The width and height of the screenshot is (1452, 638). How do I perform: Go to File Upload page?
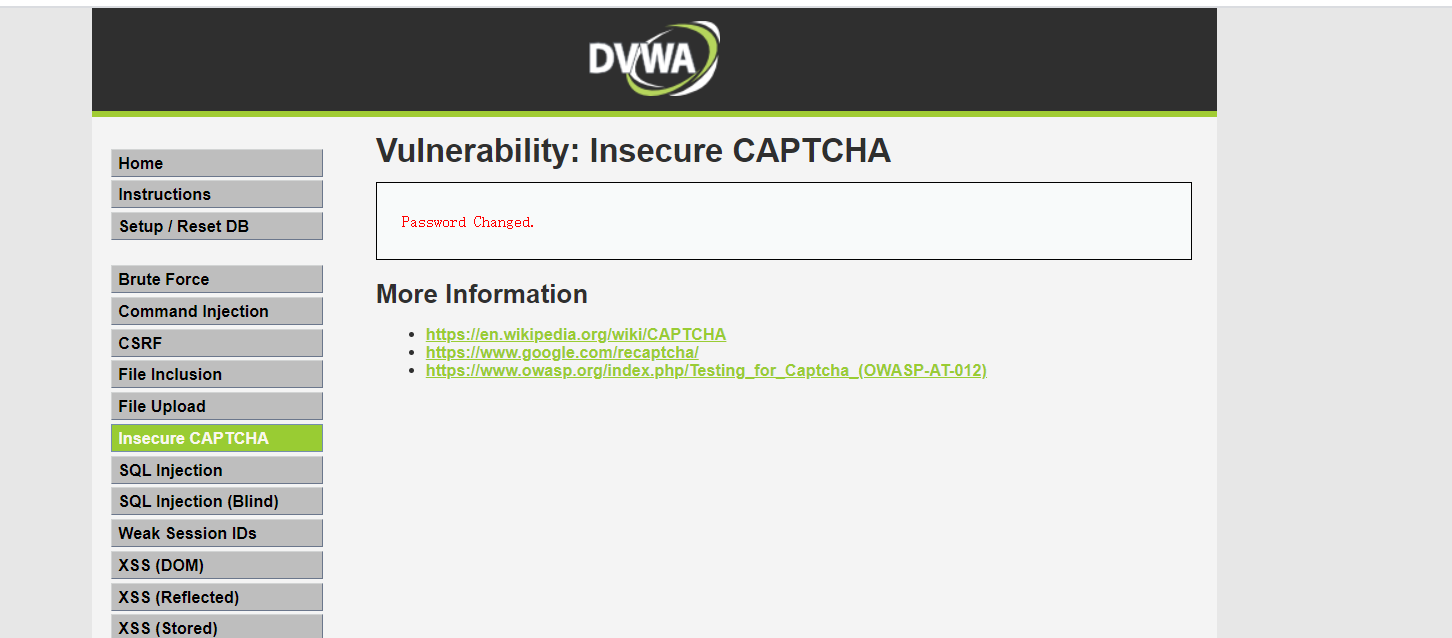tap(216, 406)
